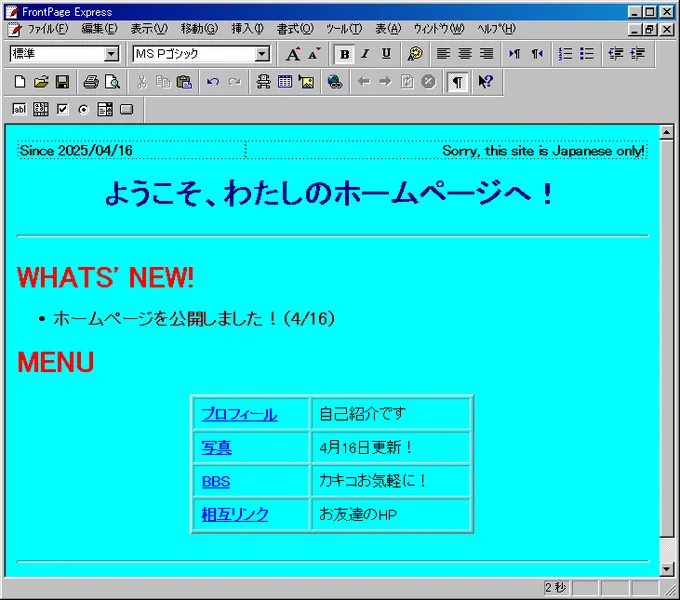The width and height of the screenshot is (680, 600).
Task: Open the text color palette
Action: pos(415,54)
